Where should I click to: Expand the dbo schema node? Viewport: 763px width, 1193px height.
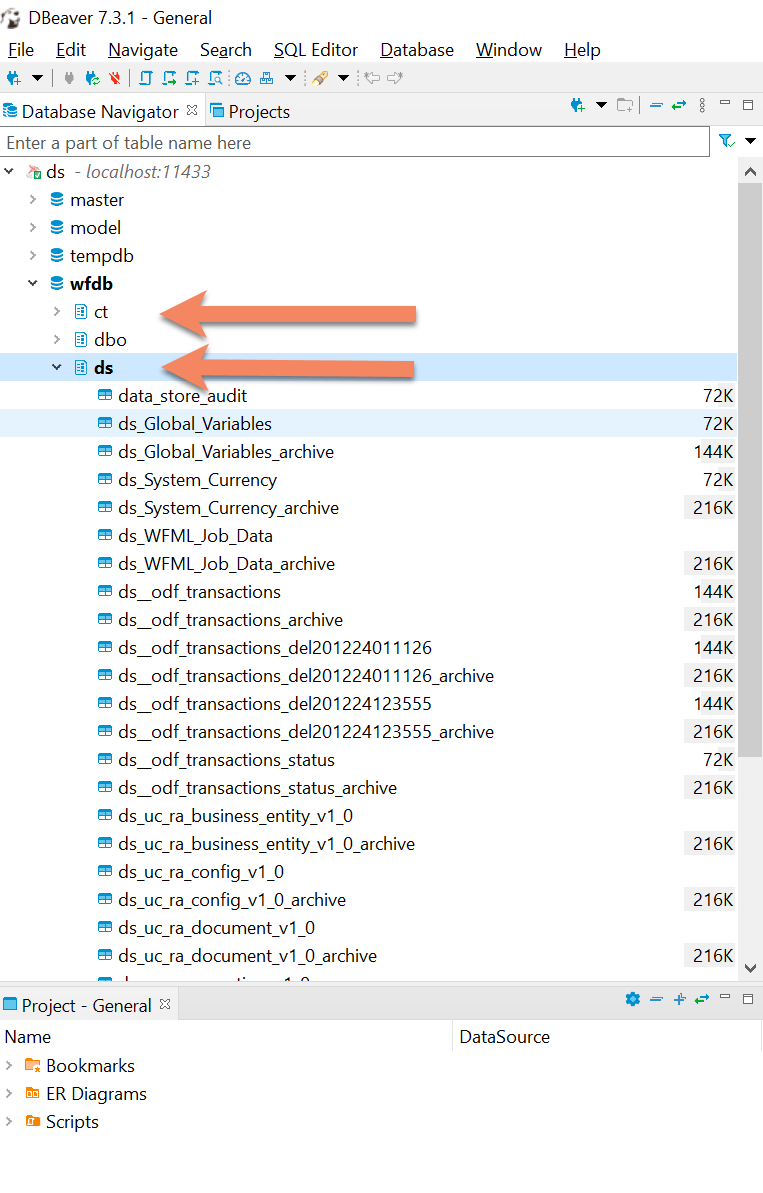pos(57,339)
